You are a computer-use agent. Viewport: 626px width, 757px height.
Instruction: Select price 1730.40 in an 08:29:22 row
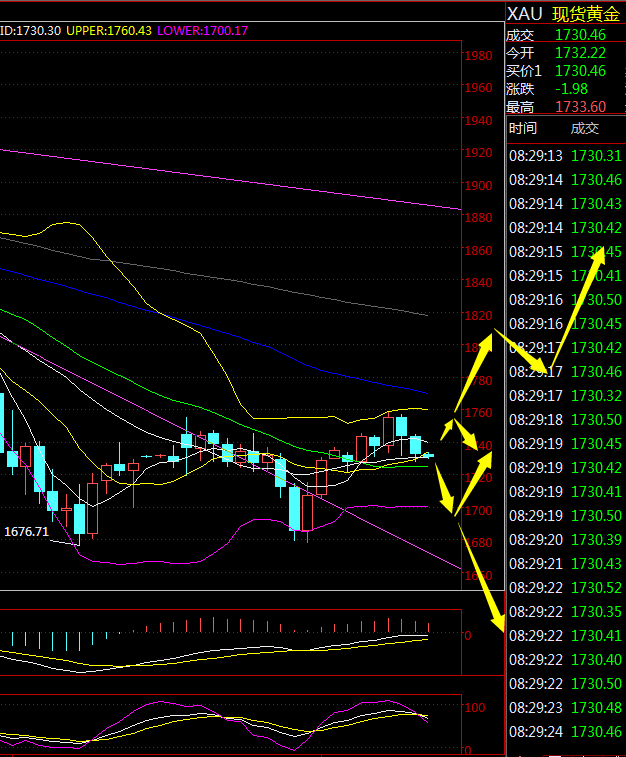tap(597, 660)
